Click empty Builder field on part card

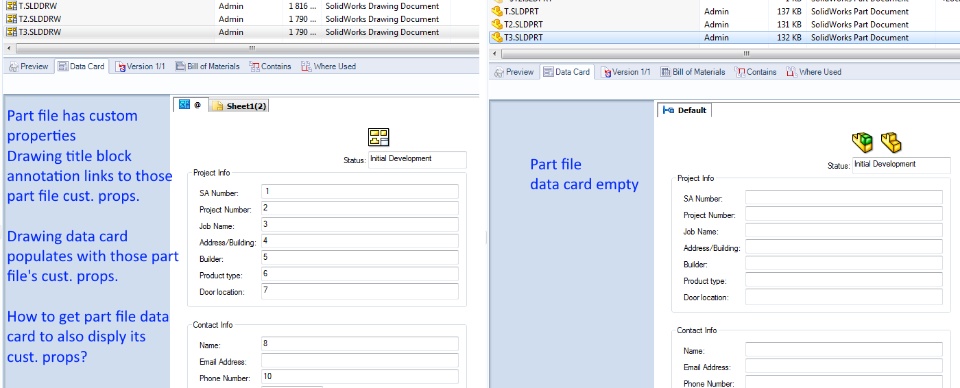point(844,264)
